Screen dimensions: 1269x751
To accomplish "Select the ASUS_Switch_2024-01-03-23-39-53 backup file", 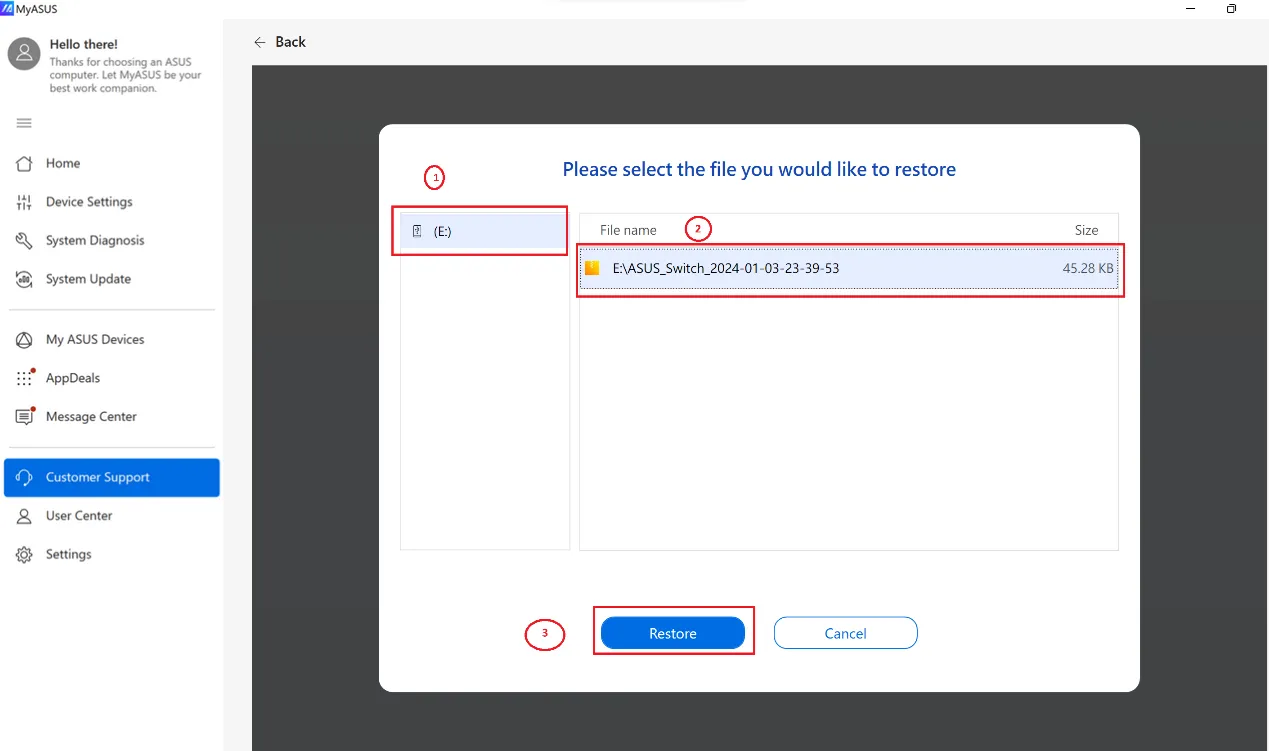I will click(725, 268).
